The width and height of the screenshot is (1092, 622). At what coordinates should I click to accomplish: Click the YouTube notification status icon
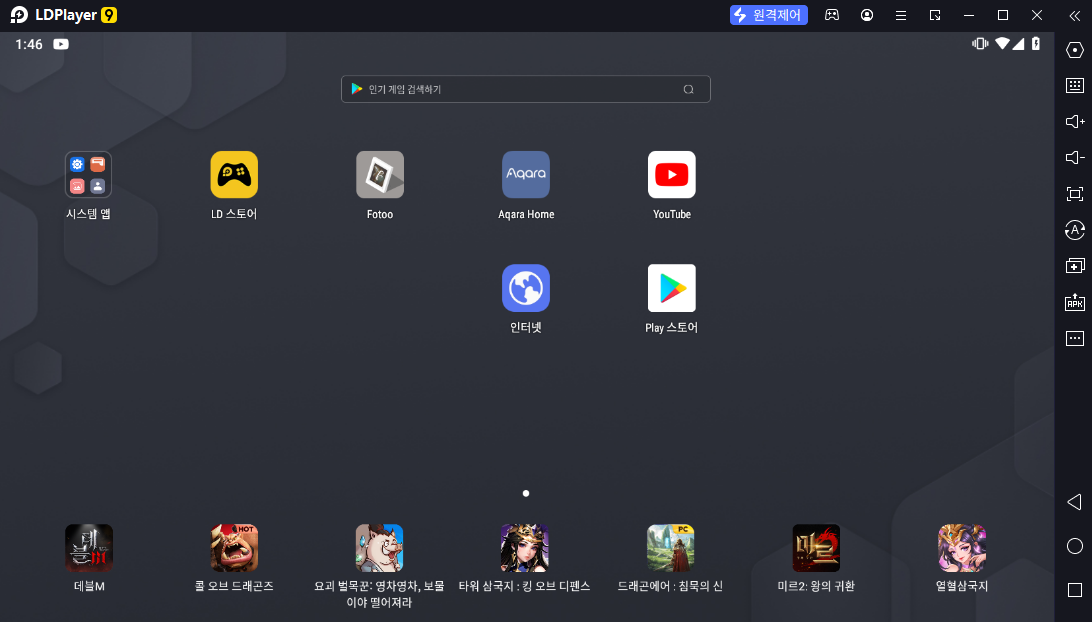click(x=61, y=44)
